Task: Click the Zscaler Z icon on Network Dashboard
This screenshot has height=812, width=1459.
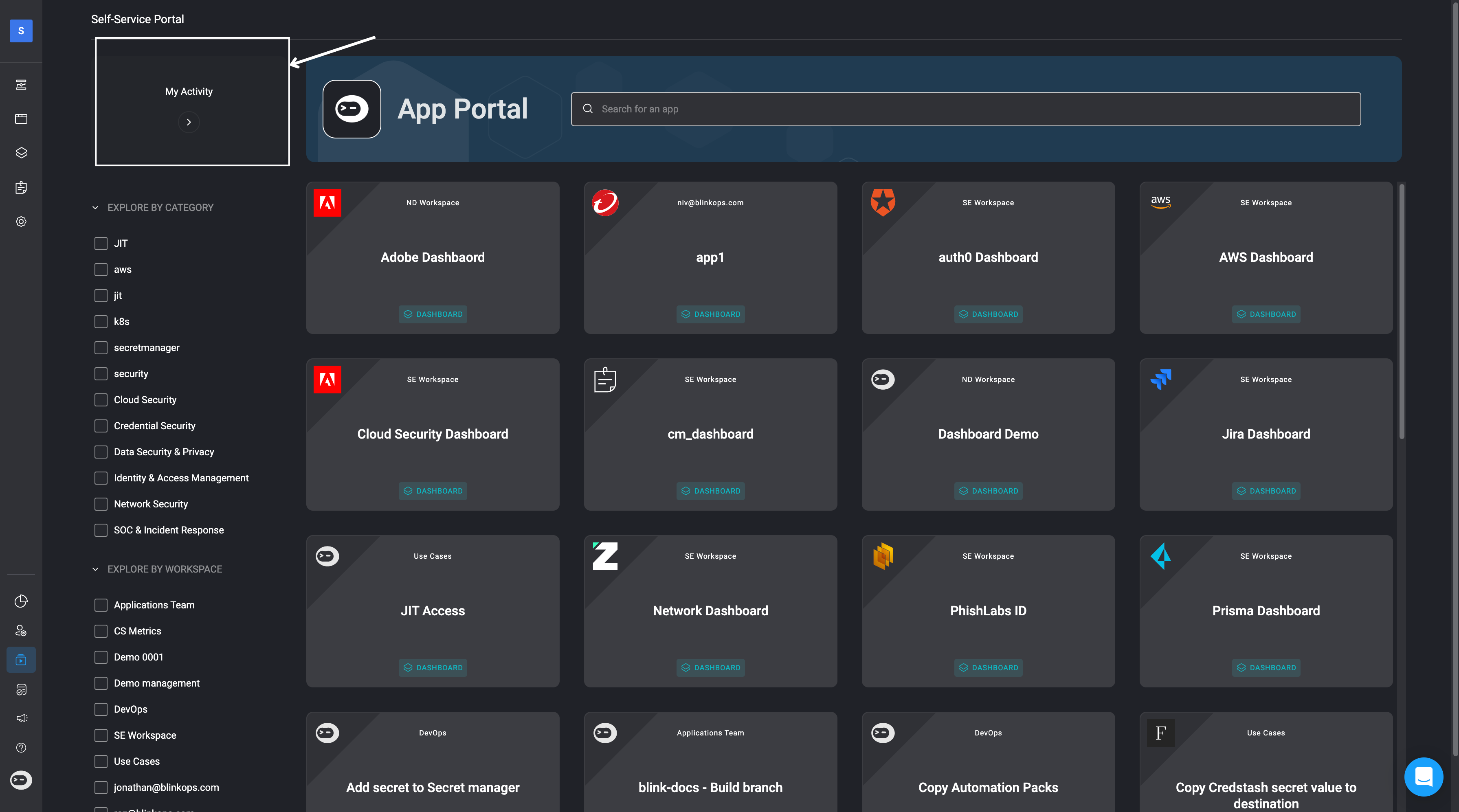Action: (605, 556)
